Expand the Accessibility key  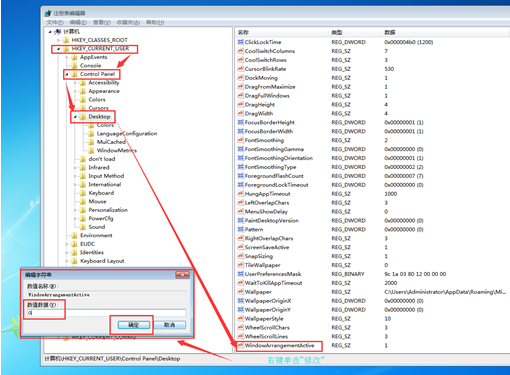(75, 83)
